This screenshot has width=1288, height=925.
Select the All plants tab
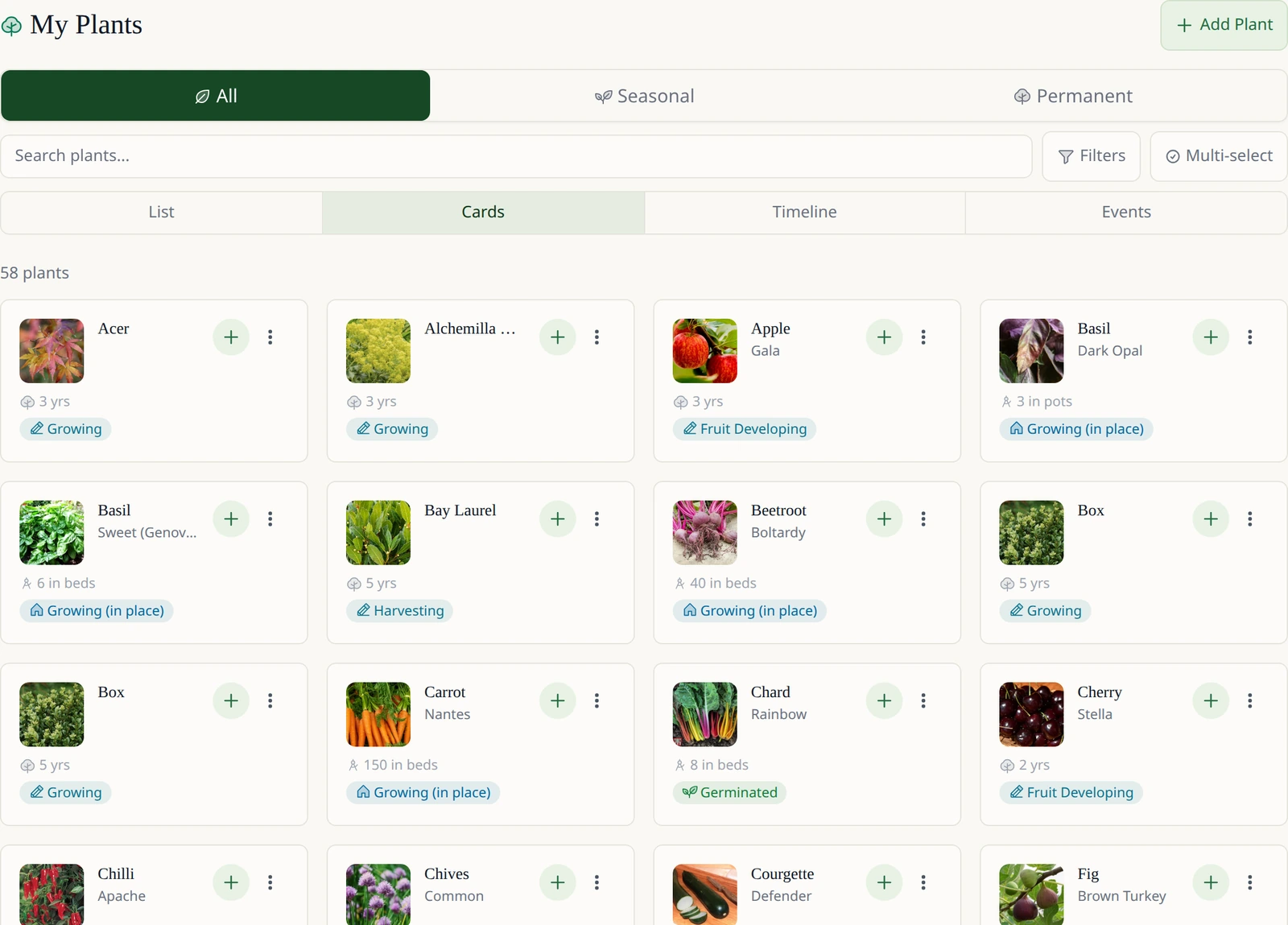(216, 96)
